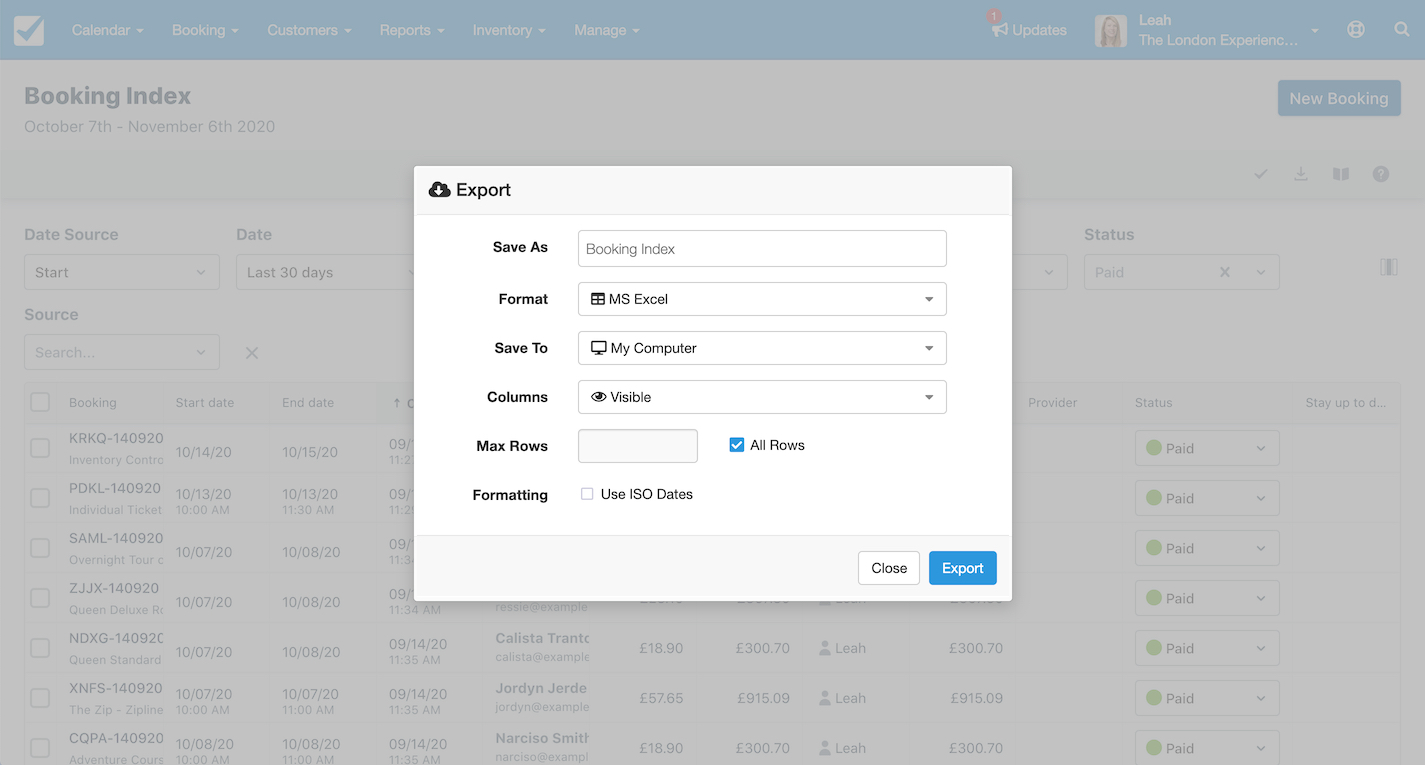Open customer Calista Trantow's name link
This screenshot has width=1425, height=765.
pos(542,638)
